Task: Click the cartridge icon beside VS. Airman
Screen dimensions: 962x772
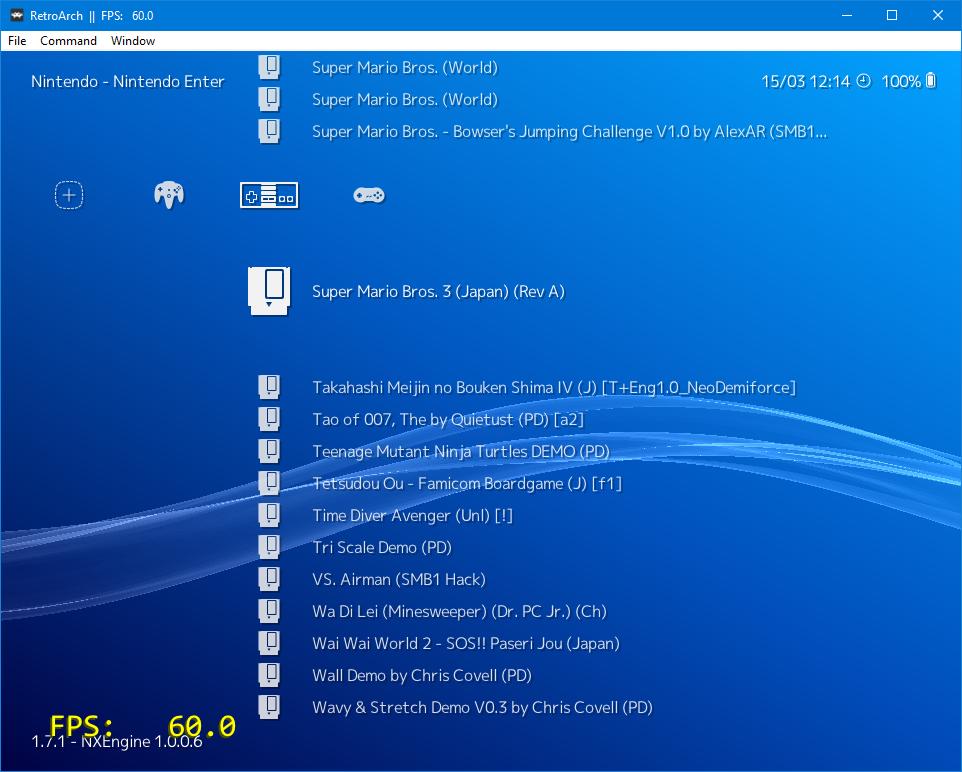Action: (x=268, y=578)
